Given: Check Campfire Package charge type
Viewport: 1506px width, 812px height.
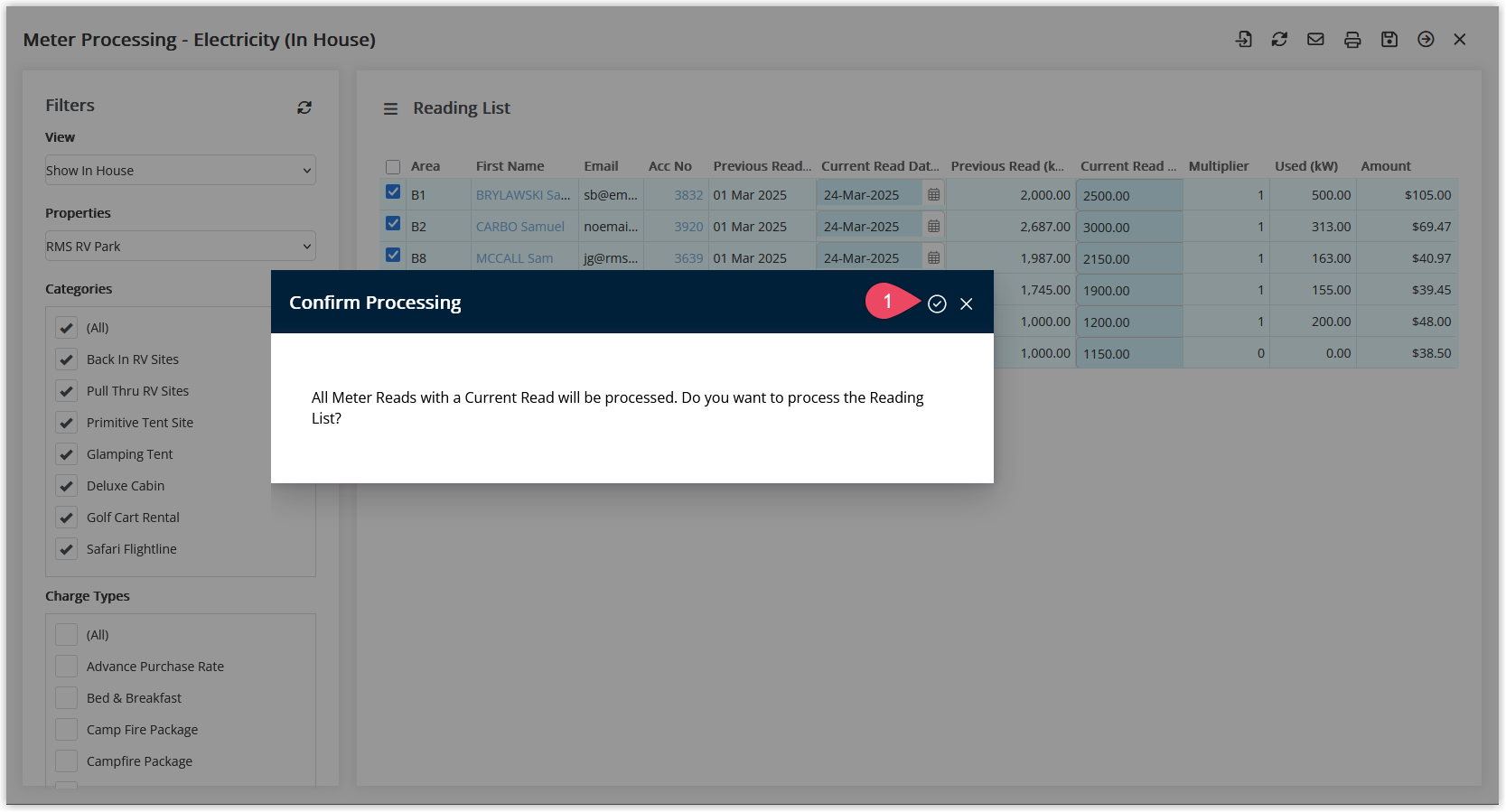Looking at the screenshot, I should pos(67,761).
